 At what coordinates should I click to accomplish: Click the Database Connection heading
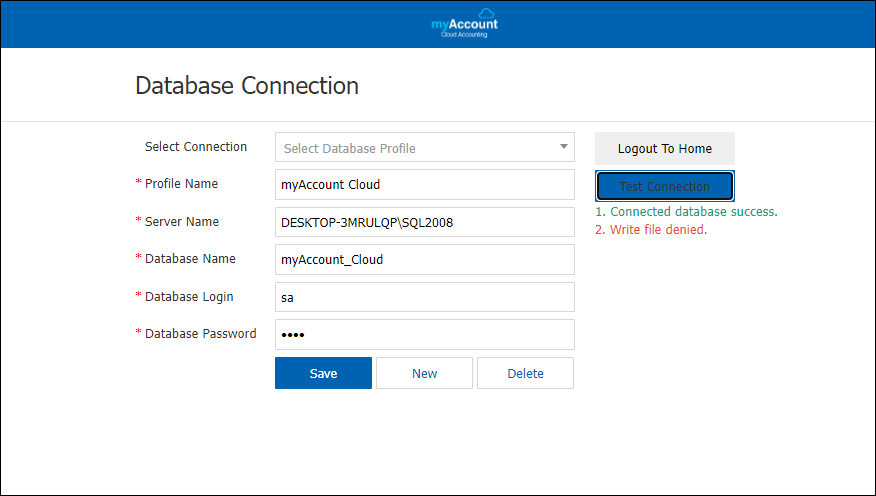point(247,85)
